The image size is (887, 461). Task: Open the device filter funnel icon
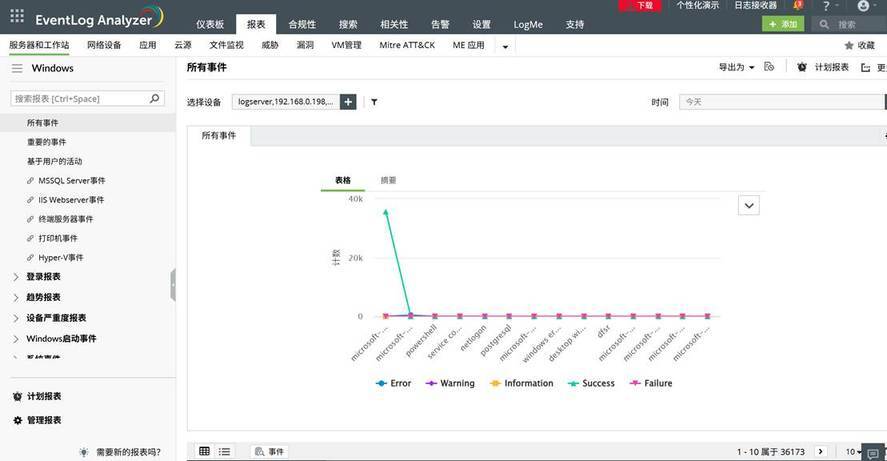click(374, 102)
